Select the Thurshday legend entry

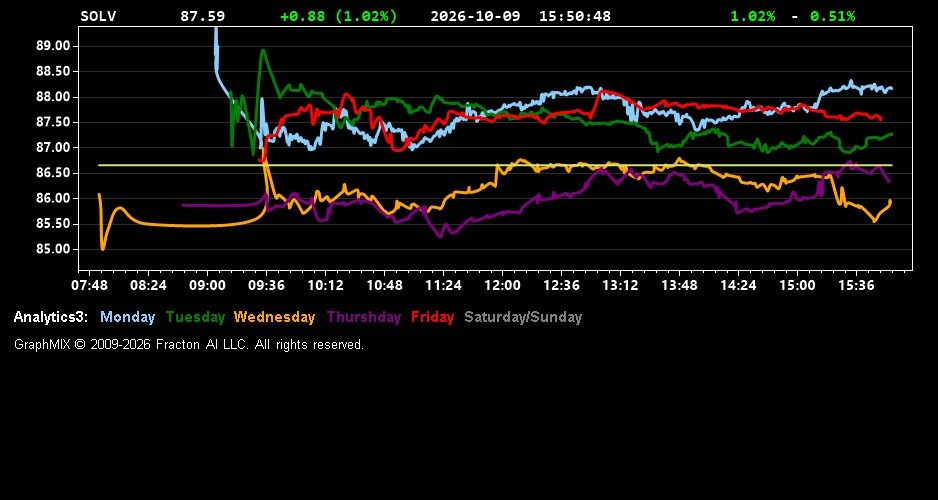click(x=364, y=317)
